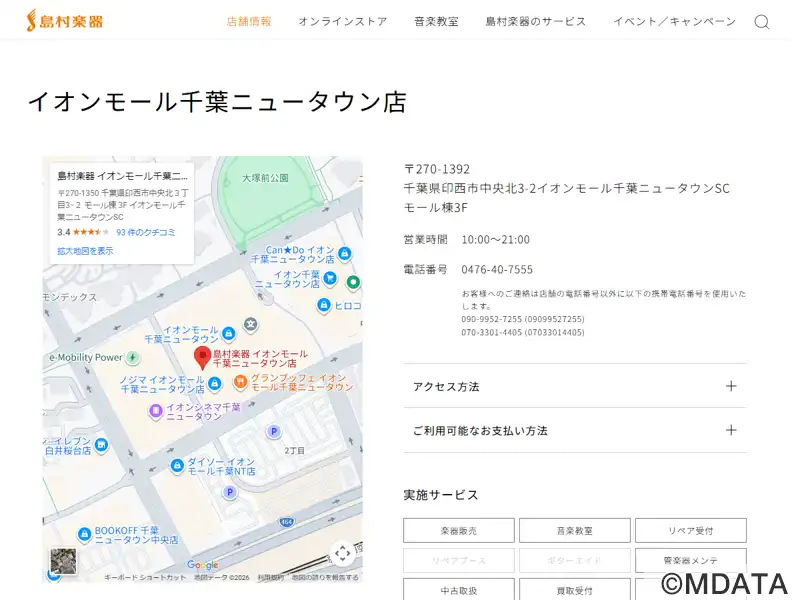
Task: Click 実施サービス heading
Action: (x=441, y=495)
